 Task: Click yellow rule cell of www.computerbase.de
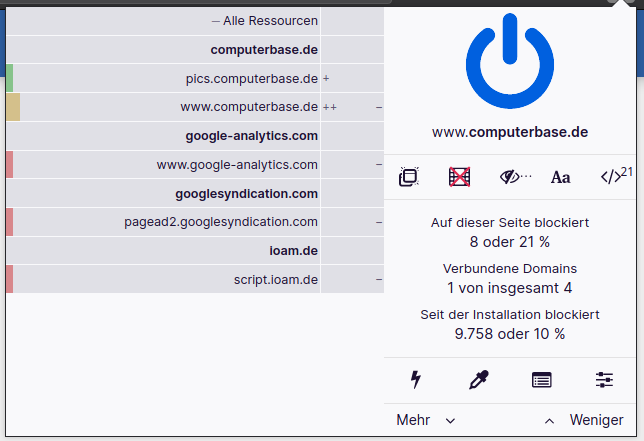[x=13, y=107]
